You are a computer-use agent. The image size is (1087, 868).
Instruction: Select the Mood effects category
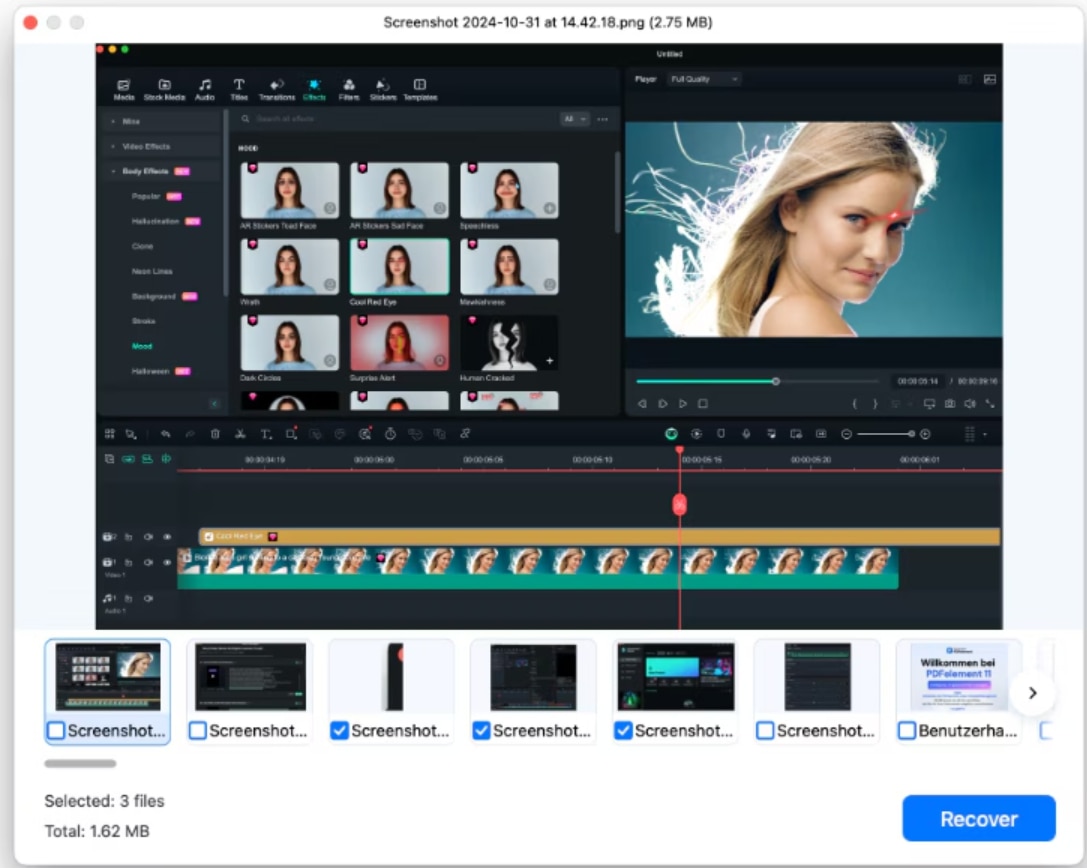click(x=142, y=346)
